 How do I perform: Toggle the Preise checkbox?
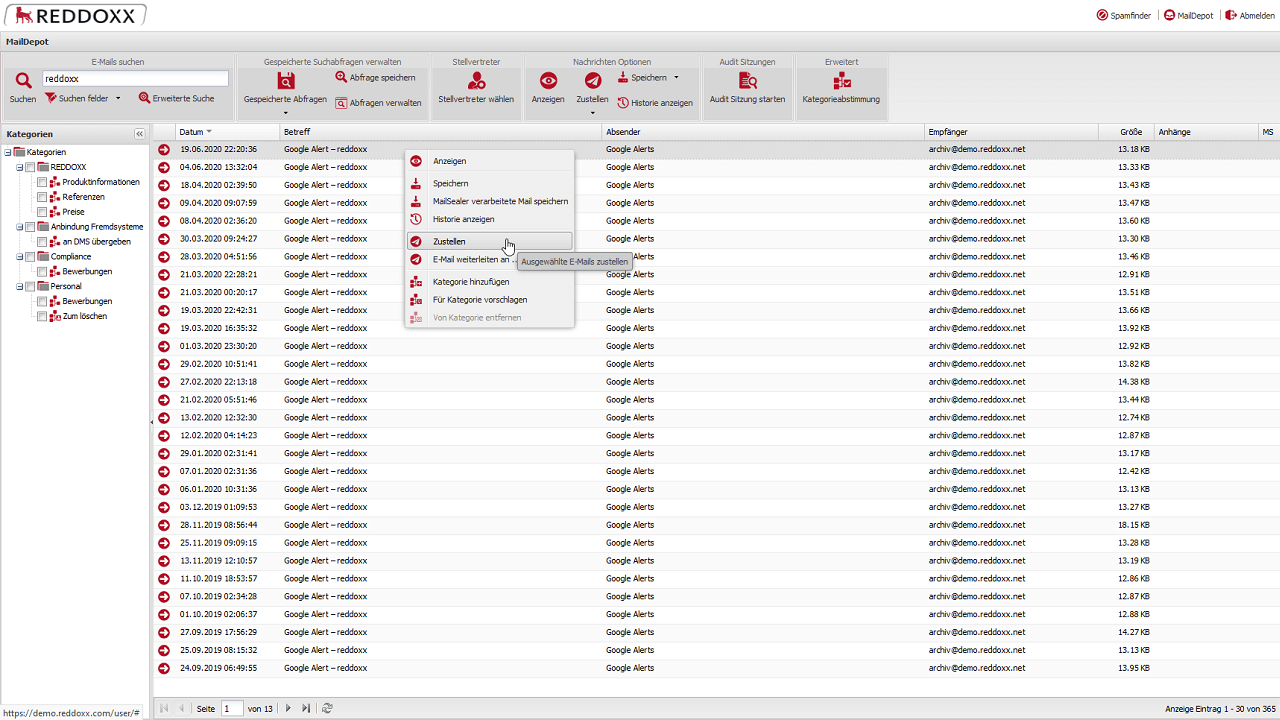[42, 212]
